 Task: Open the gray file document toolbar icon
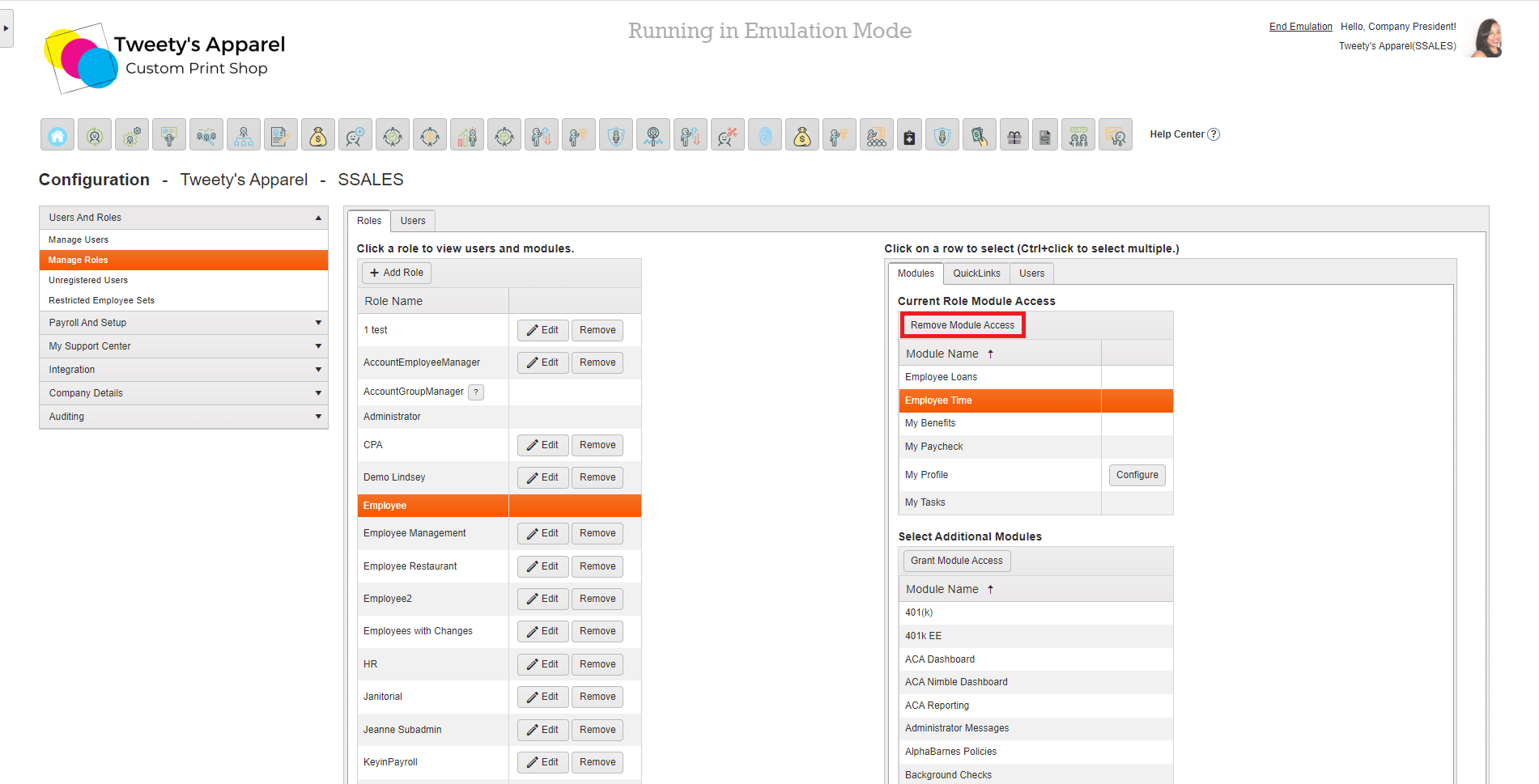[1045, 134]
